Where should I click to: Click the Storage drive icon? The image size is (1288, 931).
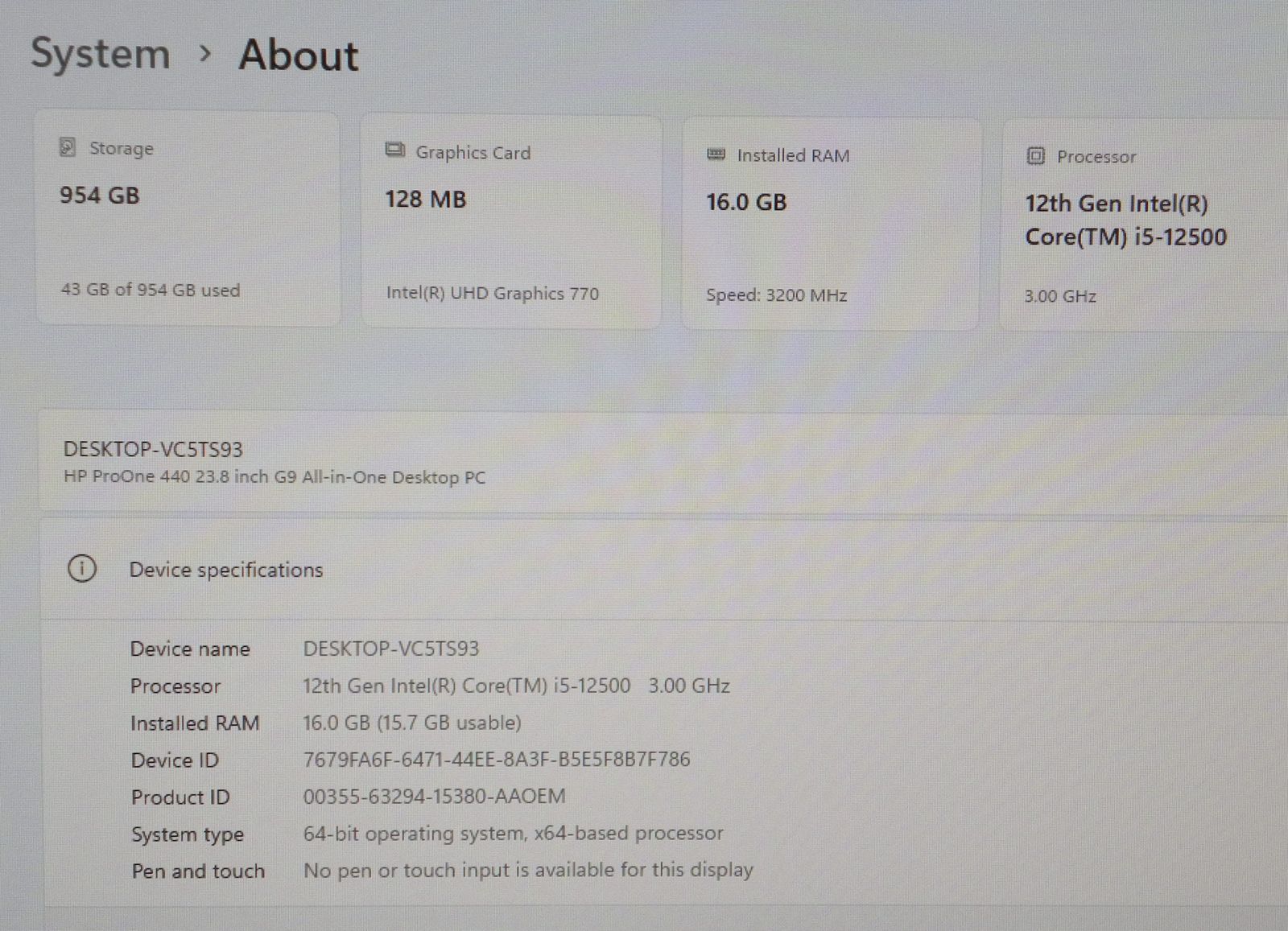[68, 147]
